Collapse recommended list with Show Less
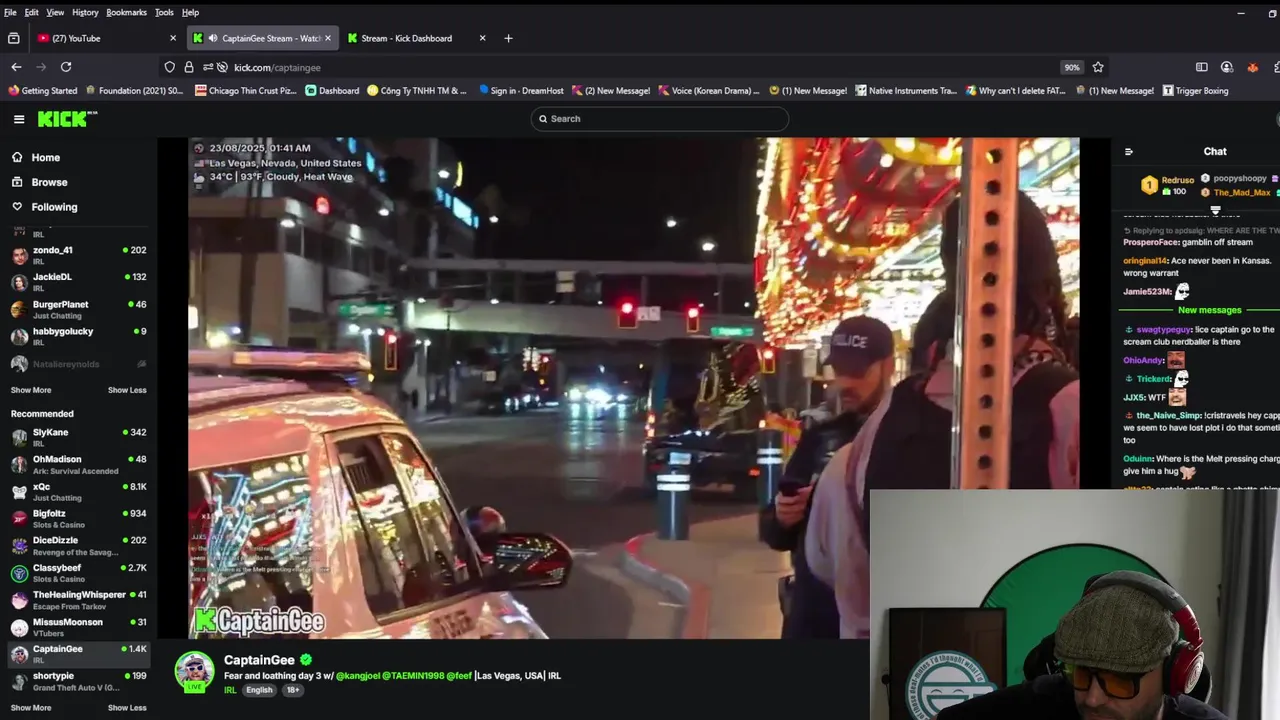 click(x=127, y=708)
